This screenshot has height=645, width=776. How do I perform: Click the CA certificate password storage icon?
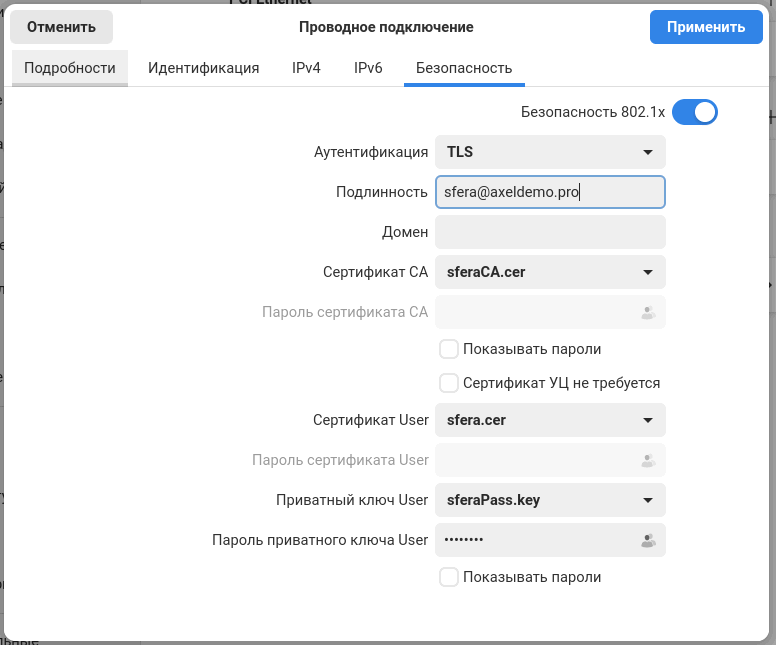click(647, 312)
